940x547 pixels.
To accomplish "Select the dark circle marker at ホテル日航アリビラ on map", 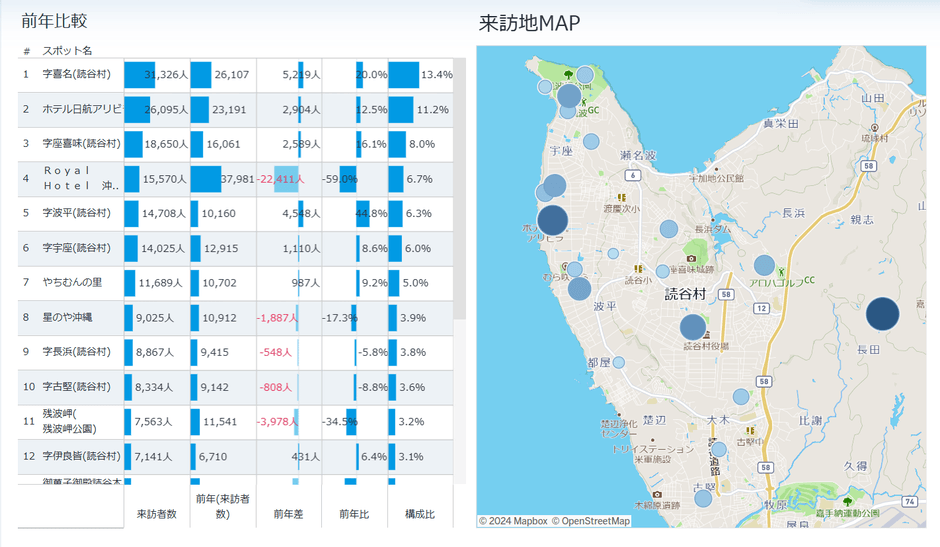I will tap(553, 220).
